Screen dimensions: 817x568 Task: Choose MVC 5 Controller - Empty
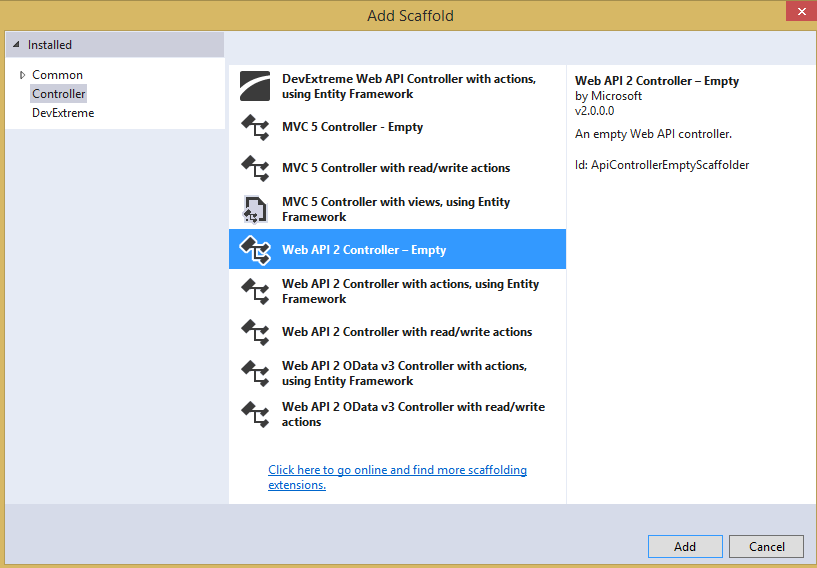(x=397, y=127)
